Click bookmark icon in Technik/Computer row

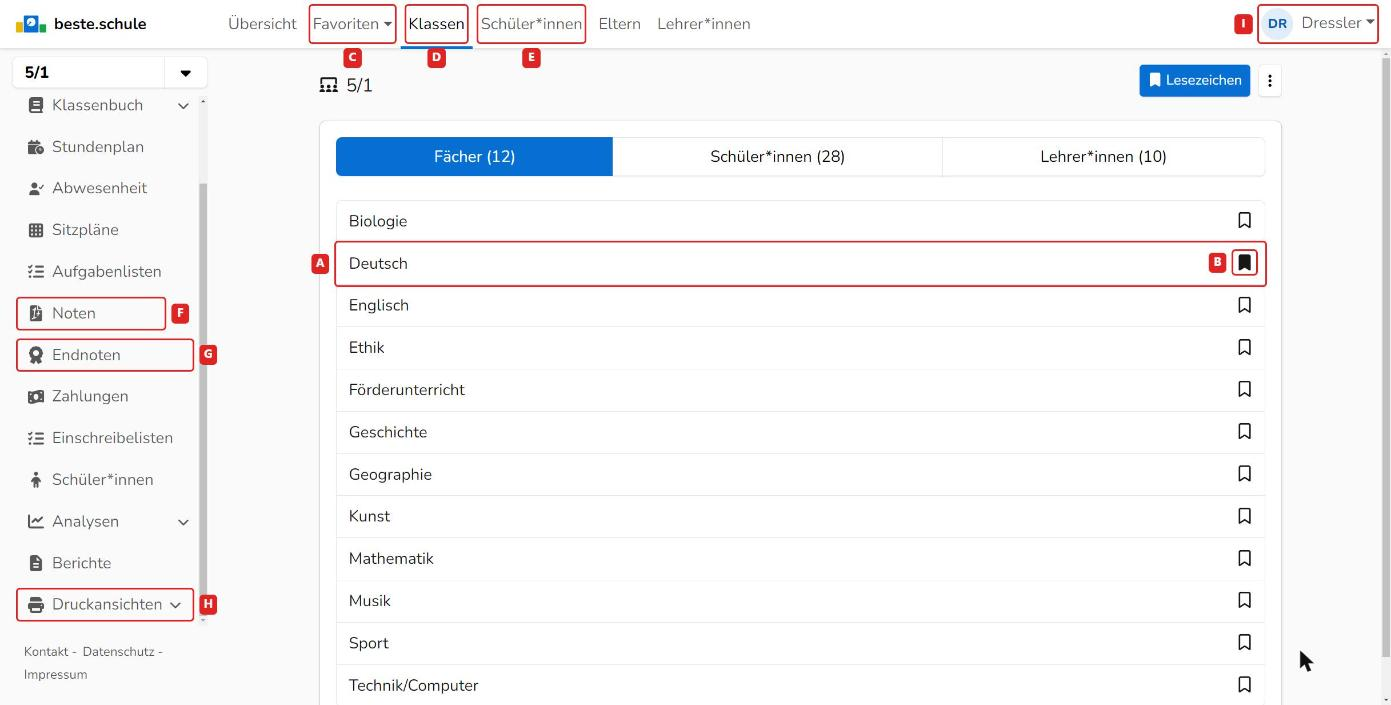tap(1244, 685)
